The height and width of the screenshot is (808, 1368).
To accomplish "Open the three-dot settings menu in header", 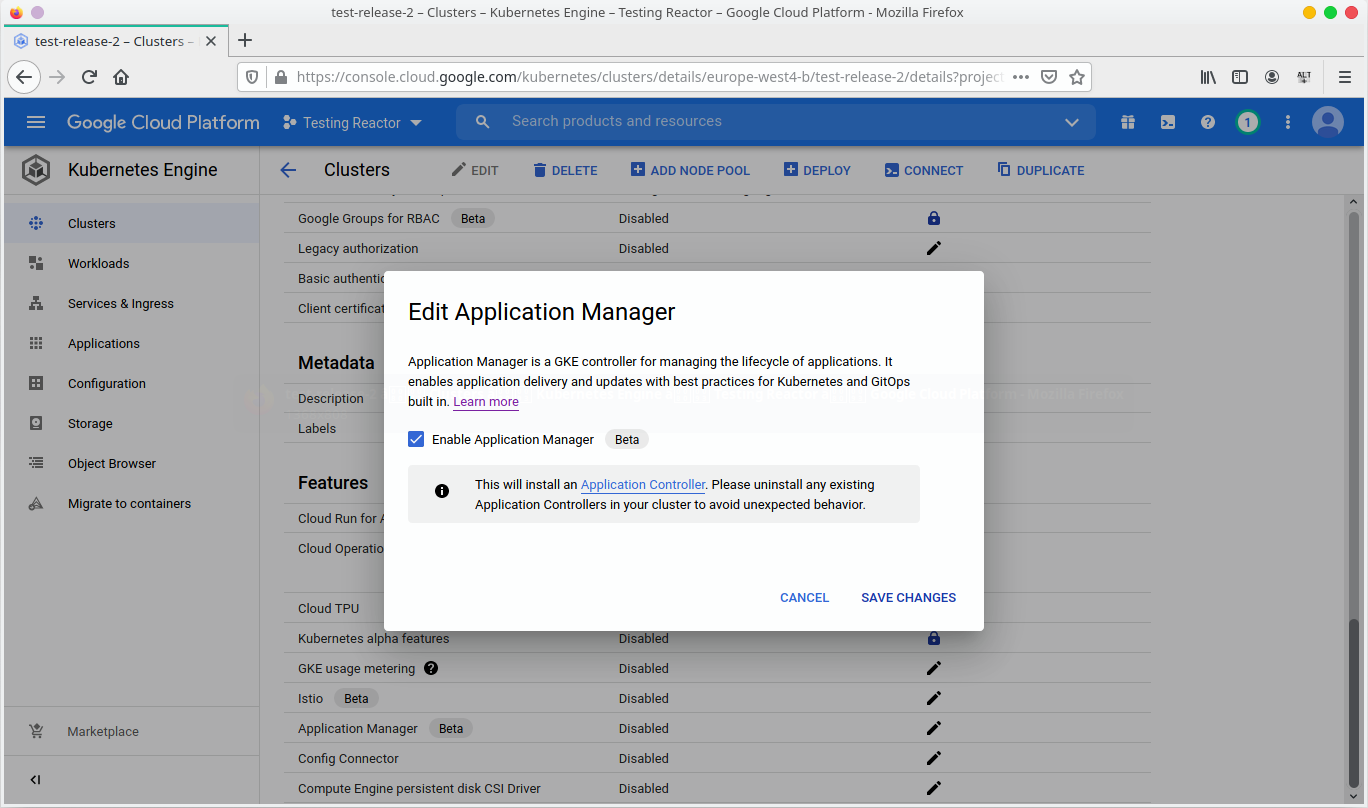I will point(1288,122).
